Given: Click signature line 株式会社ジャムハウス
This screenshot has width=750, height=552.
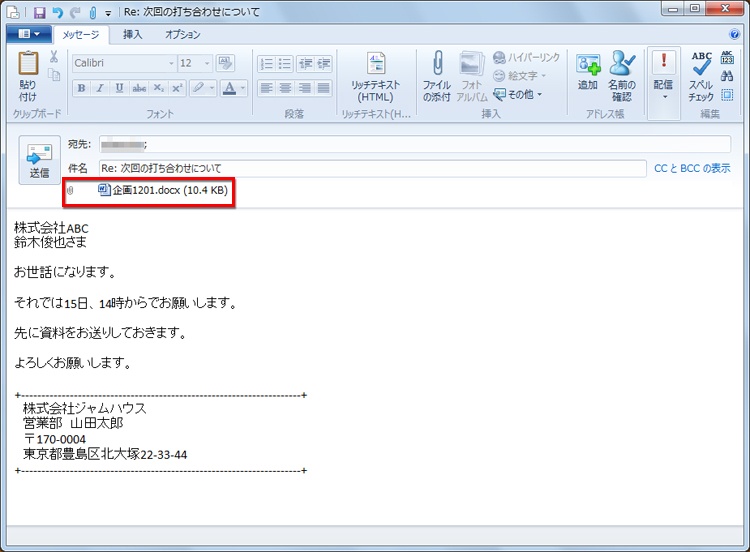Looking at the screenshot, I should pos(85,408).
